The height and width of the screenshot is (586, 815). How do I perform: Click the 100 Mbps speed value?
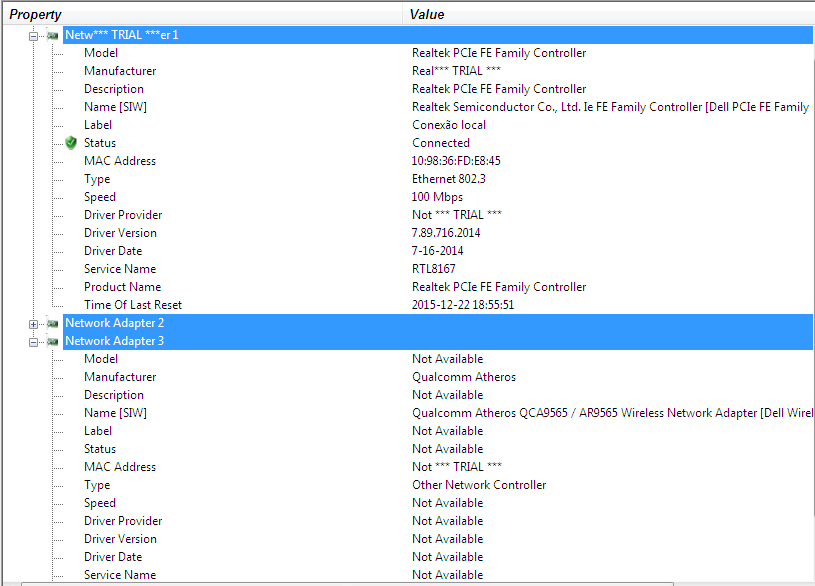437,197
